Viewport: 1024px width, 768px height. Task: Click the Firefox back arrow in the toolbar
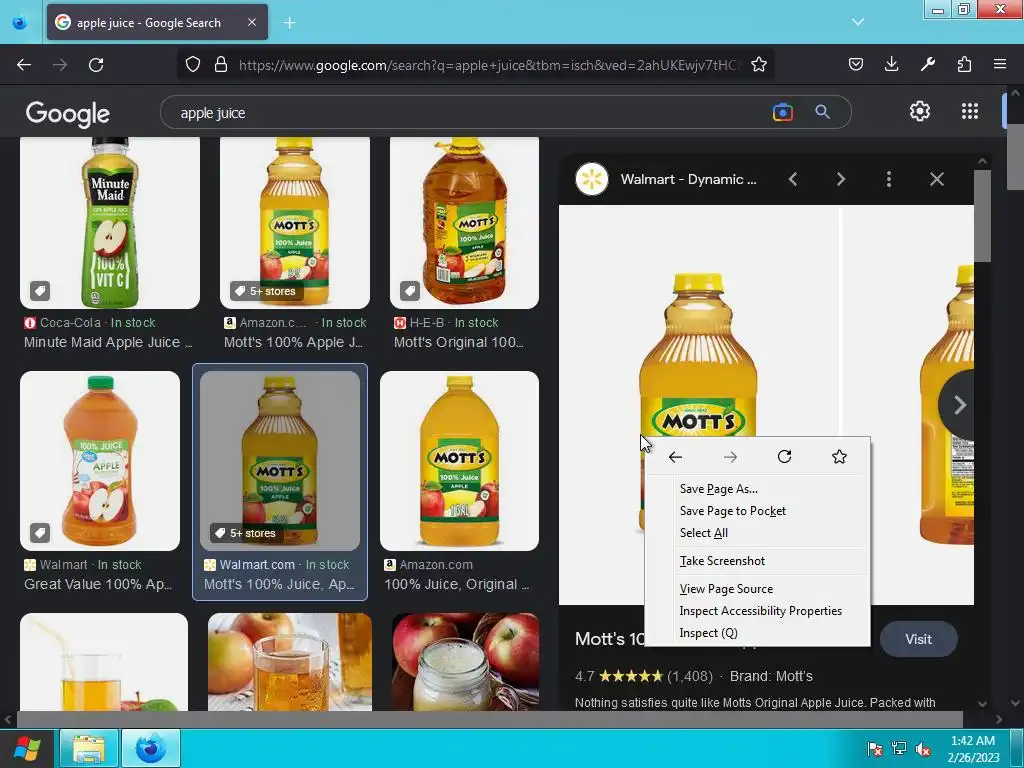tap(24, 65)
